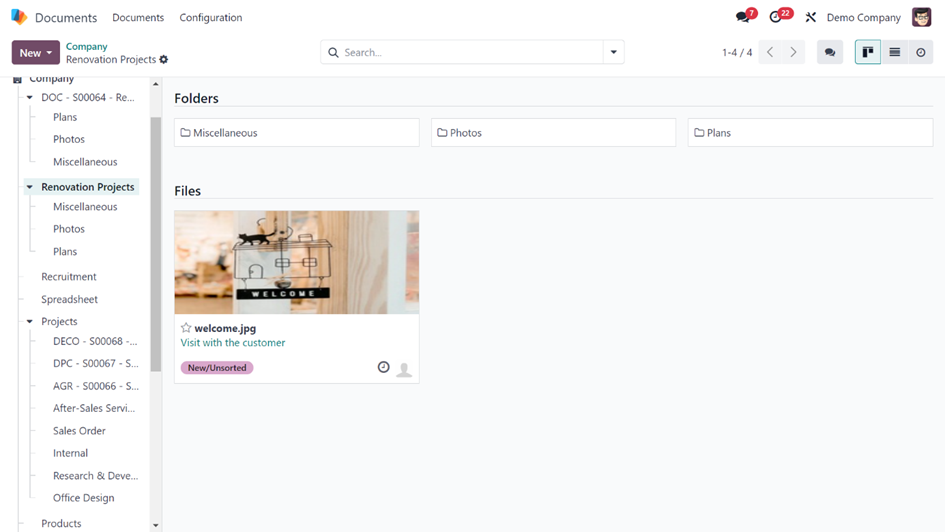The height and width of the screenshot is (532, 945).
Task: Click inside the Search field
Action: [x=472, y=52]
